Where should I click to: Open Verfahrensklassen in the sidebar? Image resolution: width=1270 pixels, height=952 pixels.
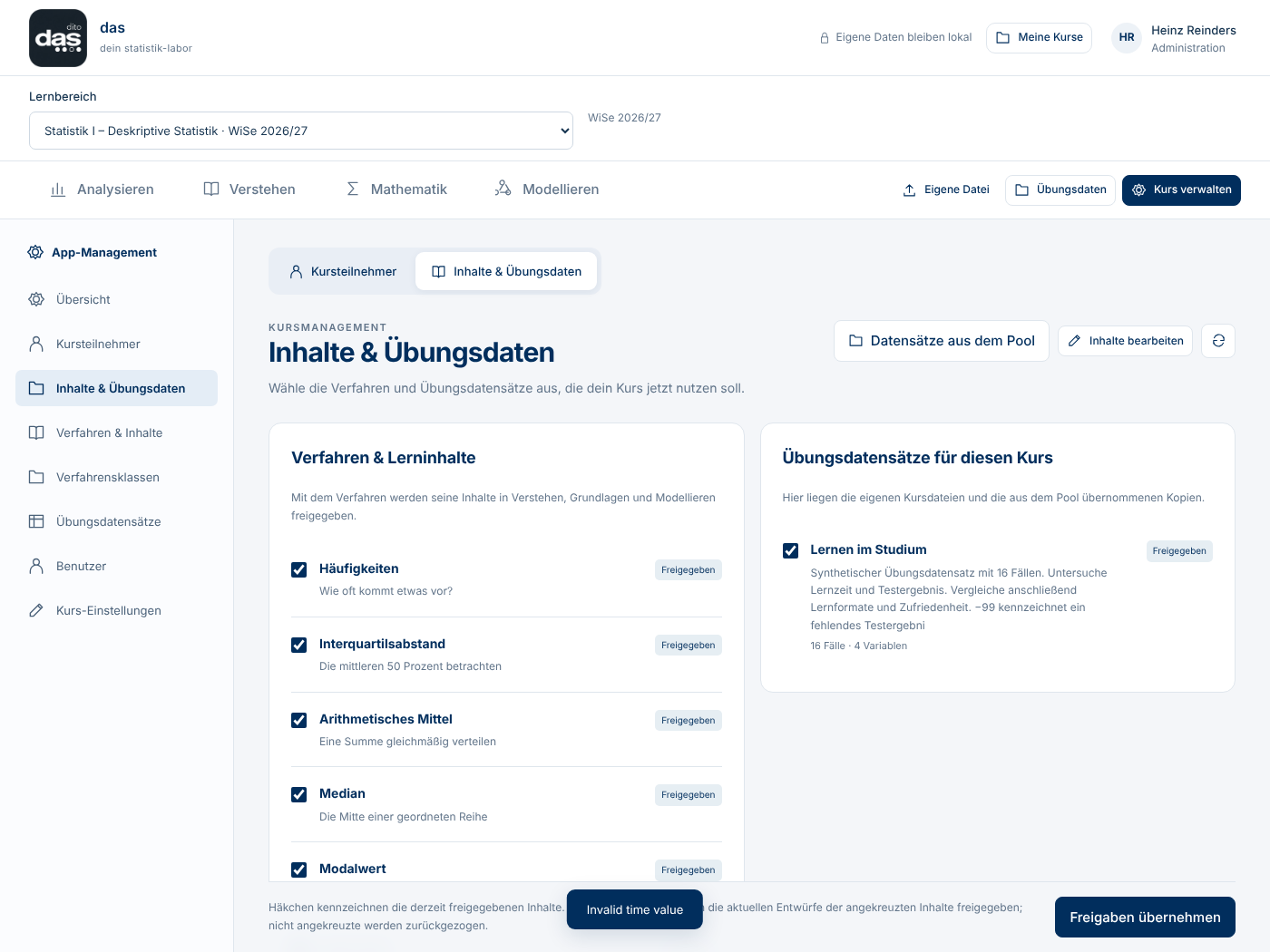[116, 477]
